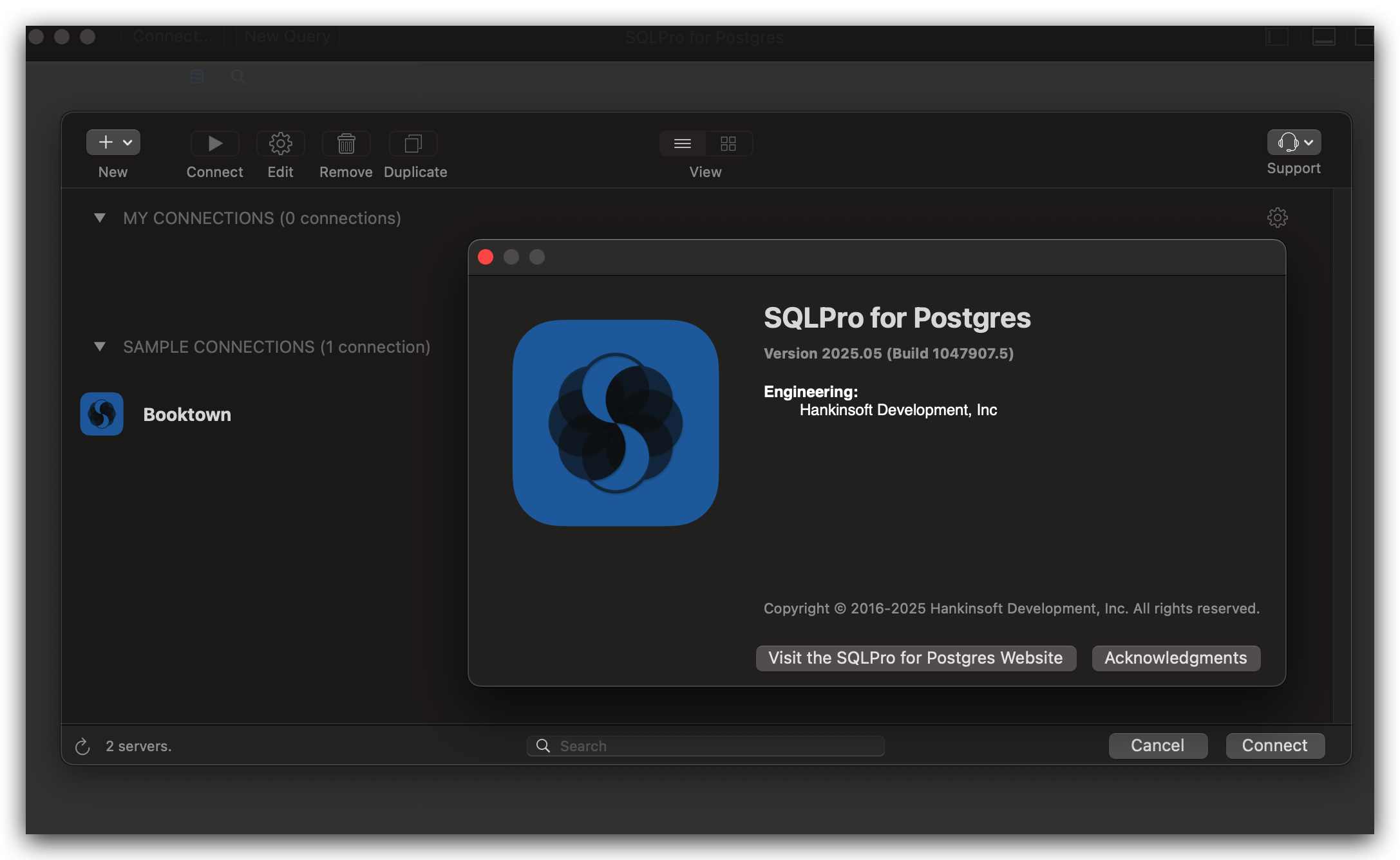This screenshot has width=1400, height=860.
Task: Click the Cancel button
Action: coord(1157,745)
